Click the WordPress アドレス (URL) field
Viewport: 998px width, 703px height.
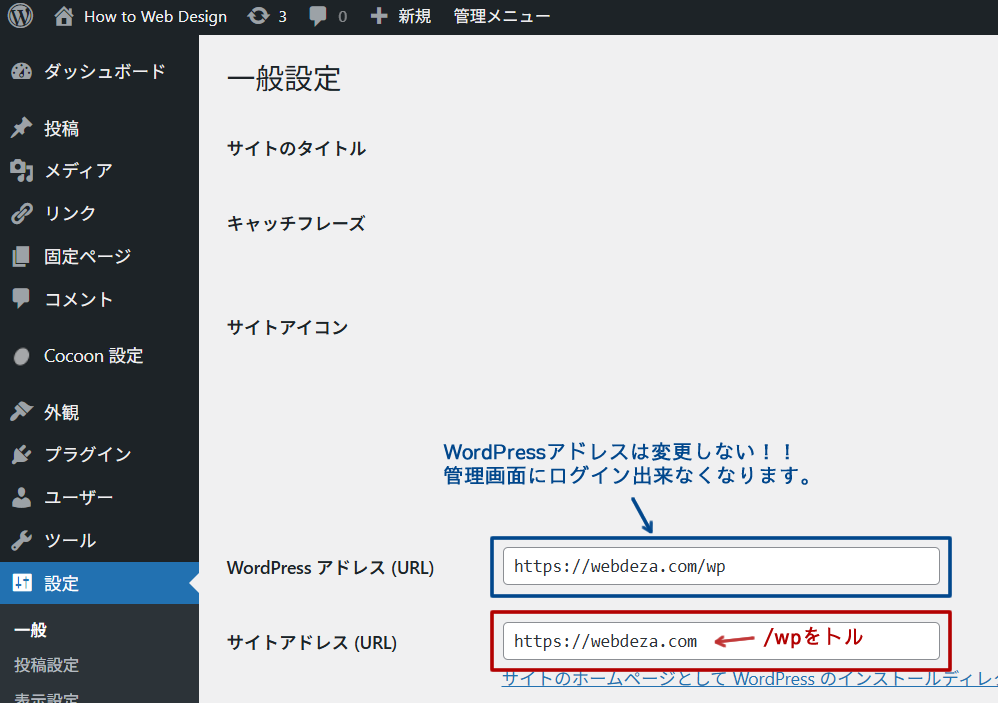pos(721,566)
